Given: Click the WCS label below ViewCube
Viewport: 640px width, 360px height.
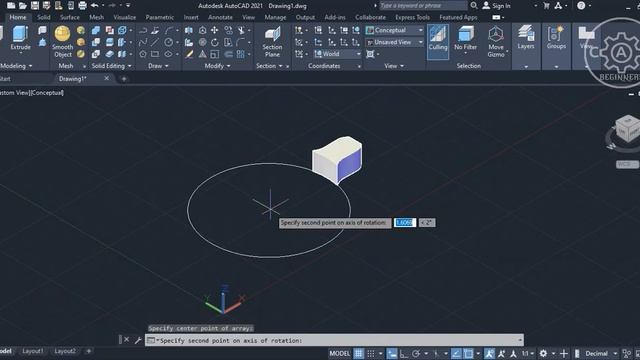Looking at the screenshot, I should click(x=627, y=164).
